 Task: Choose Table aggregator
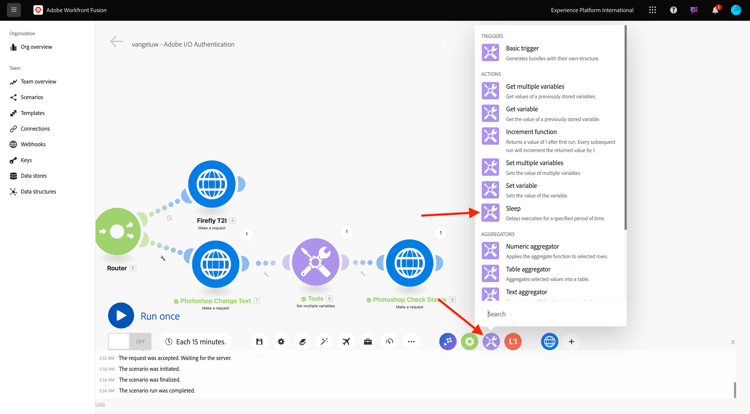coord(550,273)
